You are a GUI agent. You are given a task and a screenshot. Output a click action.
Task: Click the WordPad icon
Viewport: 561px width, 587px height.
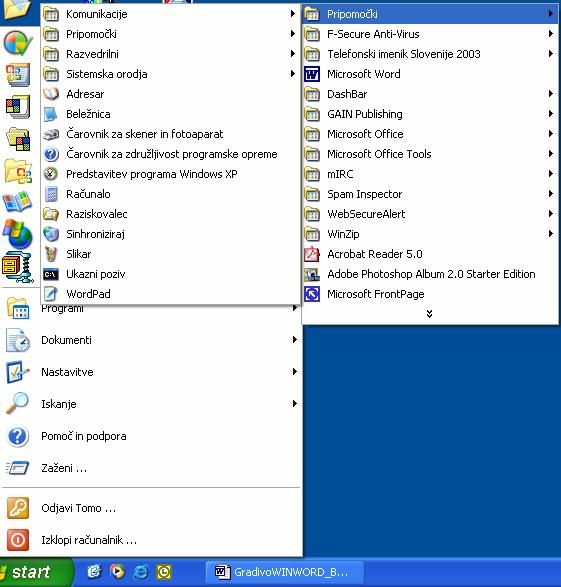[51, 294]
